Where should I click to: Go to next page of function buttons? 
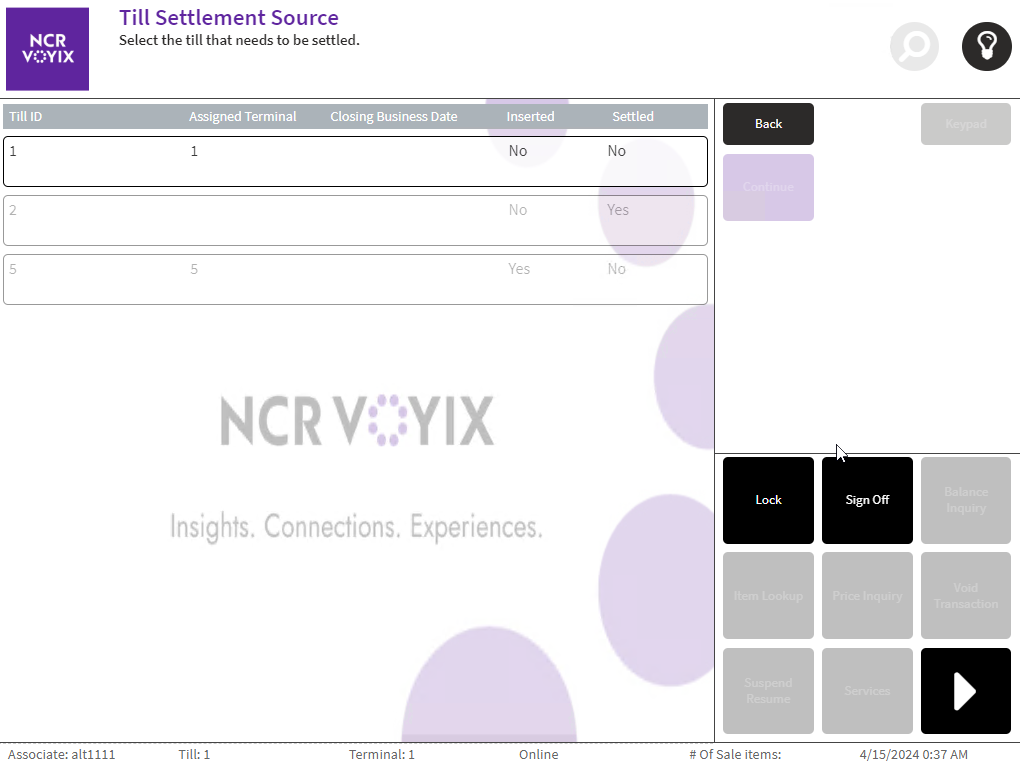point(965,691)
